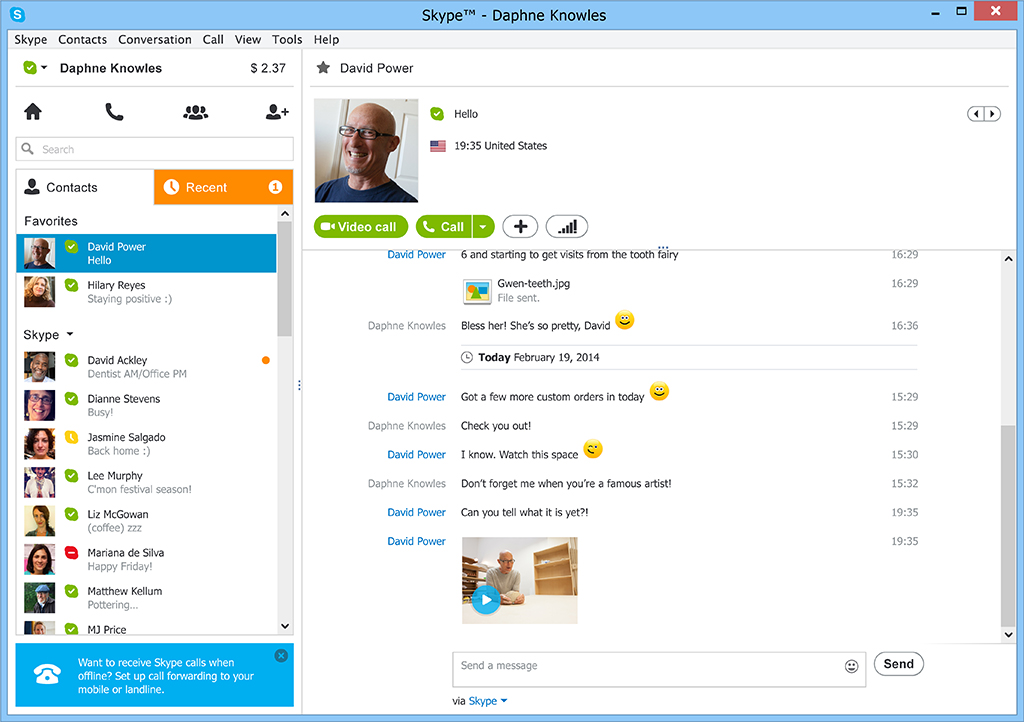Open the Conversation menu
Screen dimensions: 1024x722
pyautogui.click(x=155, y=39)
